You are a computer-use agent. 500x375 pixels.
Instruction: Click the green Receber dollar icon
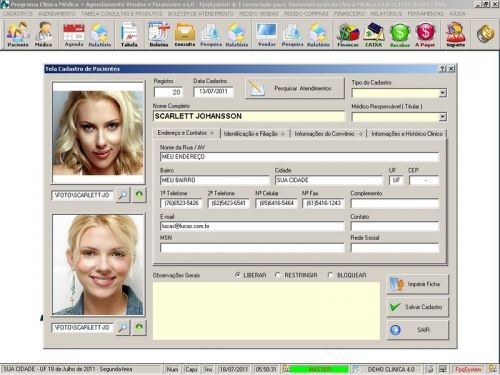[x=399, y=34]
